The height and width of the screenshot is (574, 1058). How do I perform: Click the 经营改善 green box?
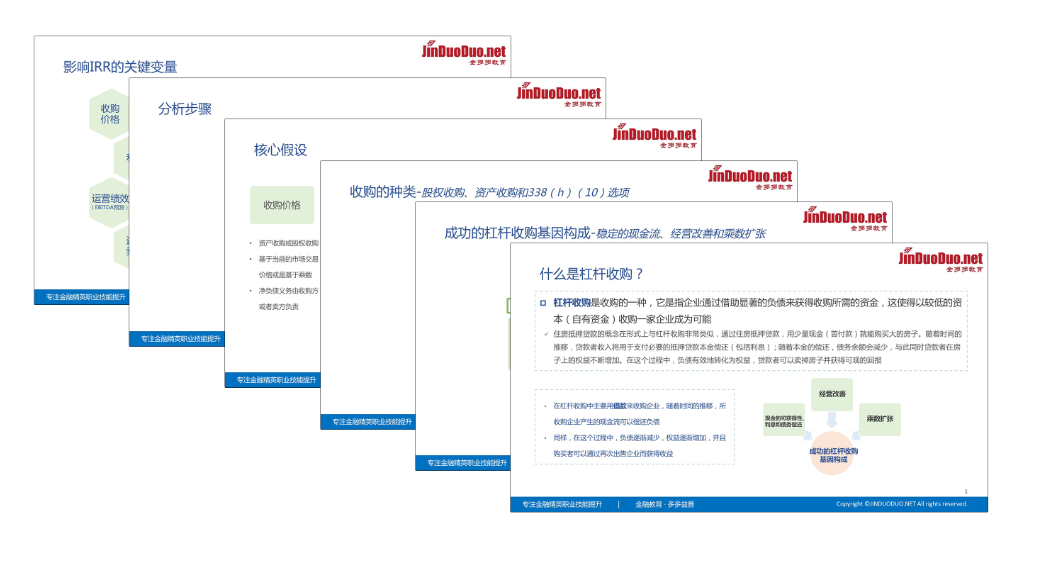click(x=832, y=394)
